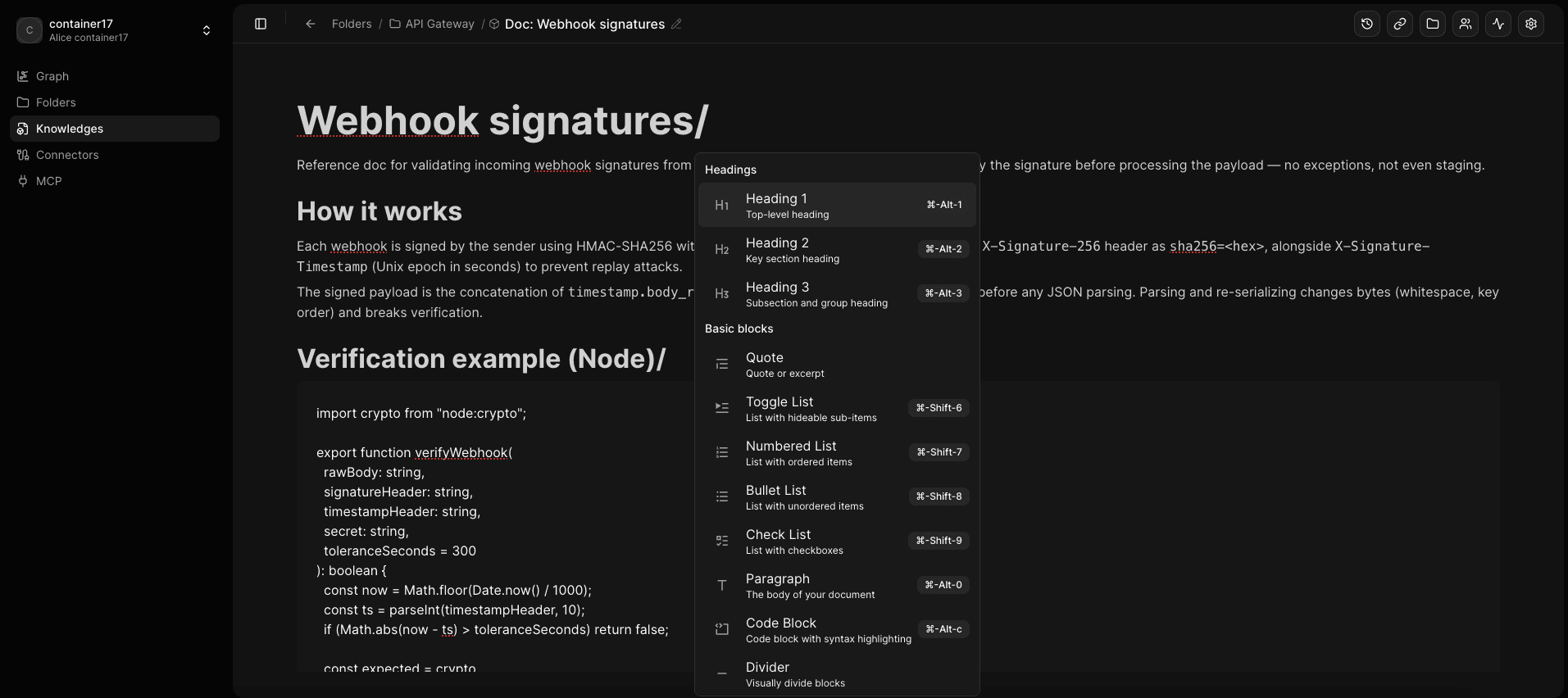The image size is (1568, 698).
Task: Click the Check List icon
Action: pos(722,541)
